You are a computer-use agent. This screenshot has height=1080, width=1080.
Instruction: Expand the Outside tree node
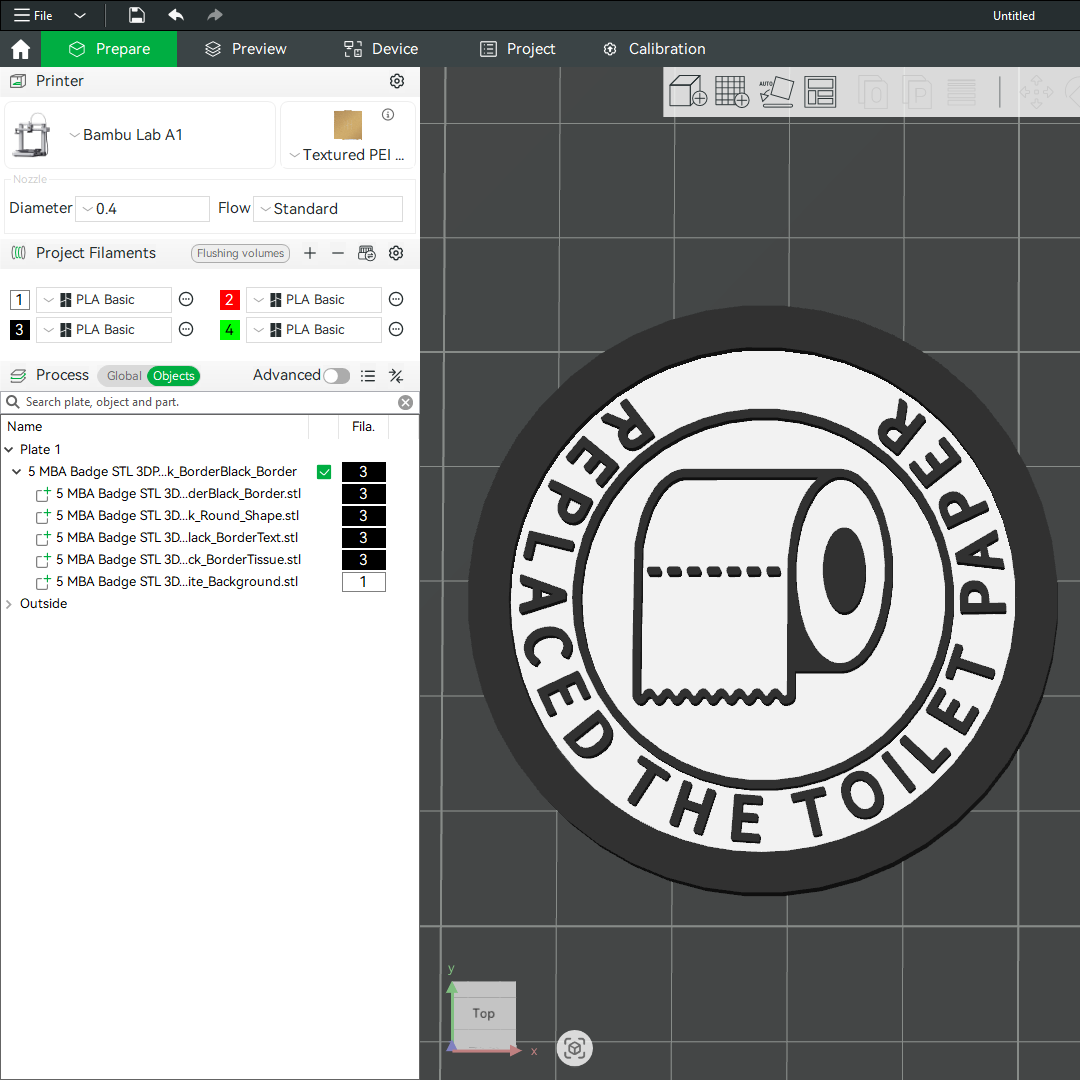pos(10,604)
